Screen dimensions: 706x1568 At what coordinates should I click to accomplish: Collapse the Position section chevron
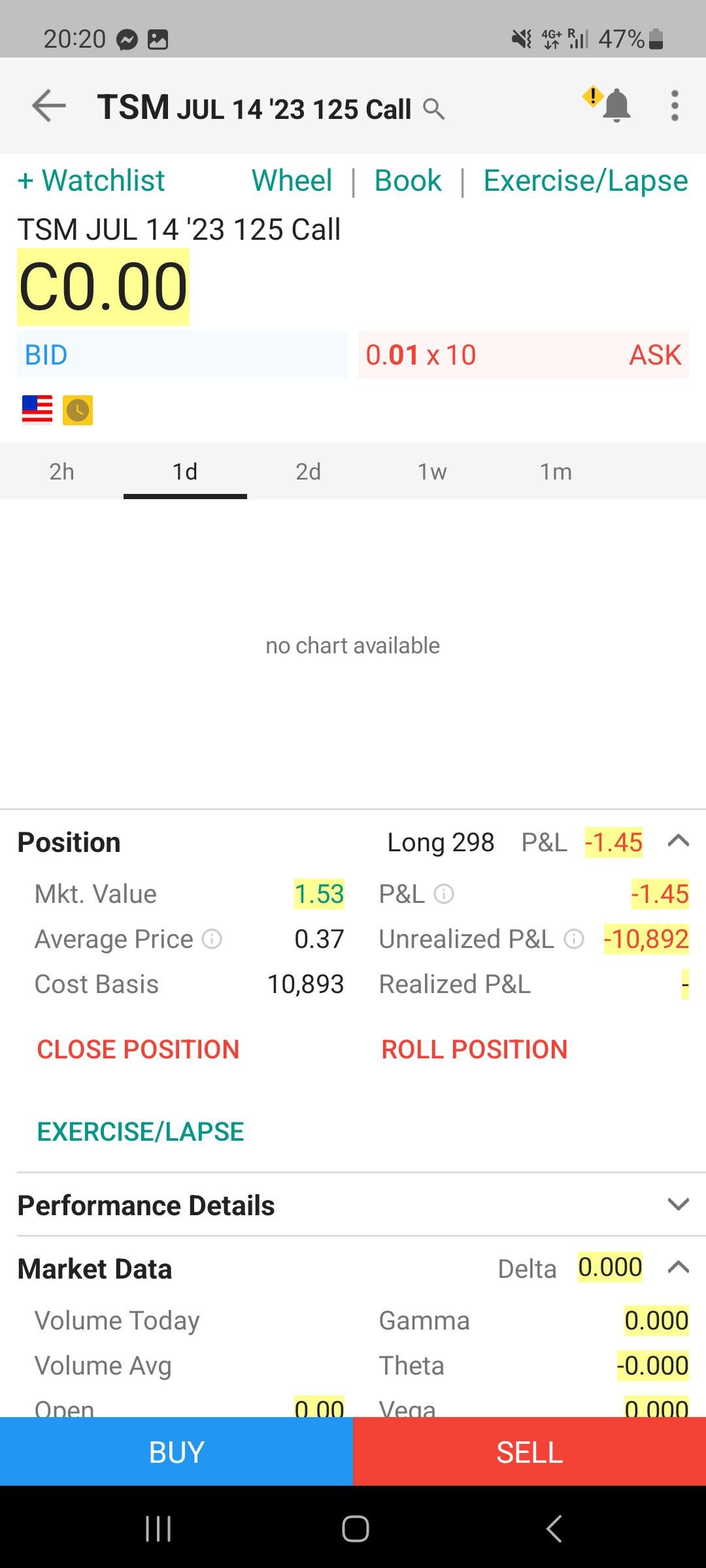[679, 841]
